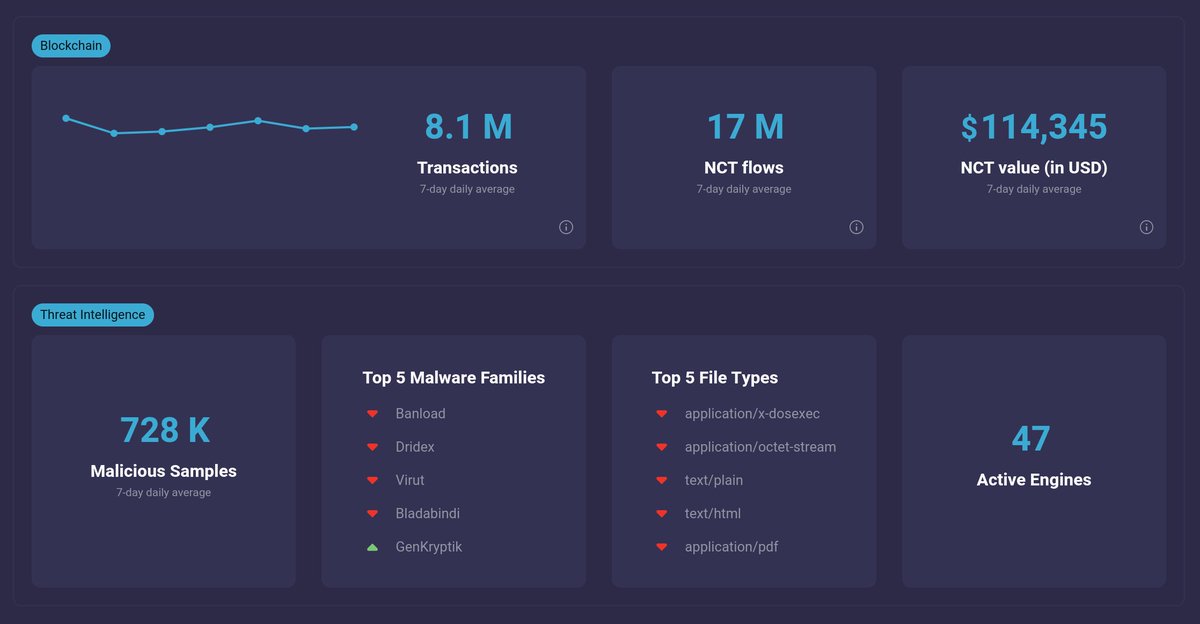Image resolution: width=1200 pixels, height=624 pixels.
Task: Select the Bladabindi malware family entry
Action: click(426, 513)
